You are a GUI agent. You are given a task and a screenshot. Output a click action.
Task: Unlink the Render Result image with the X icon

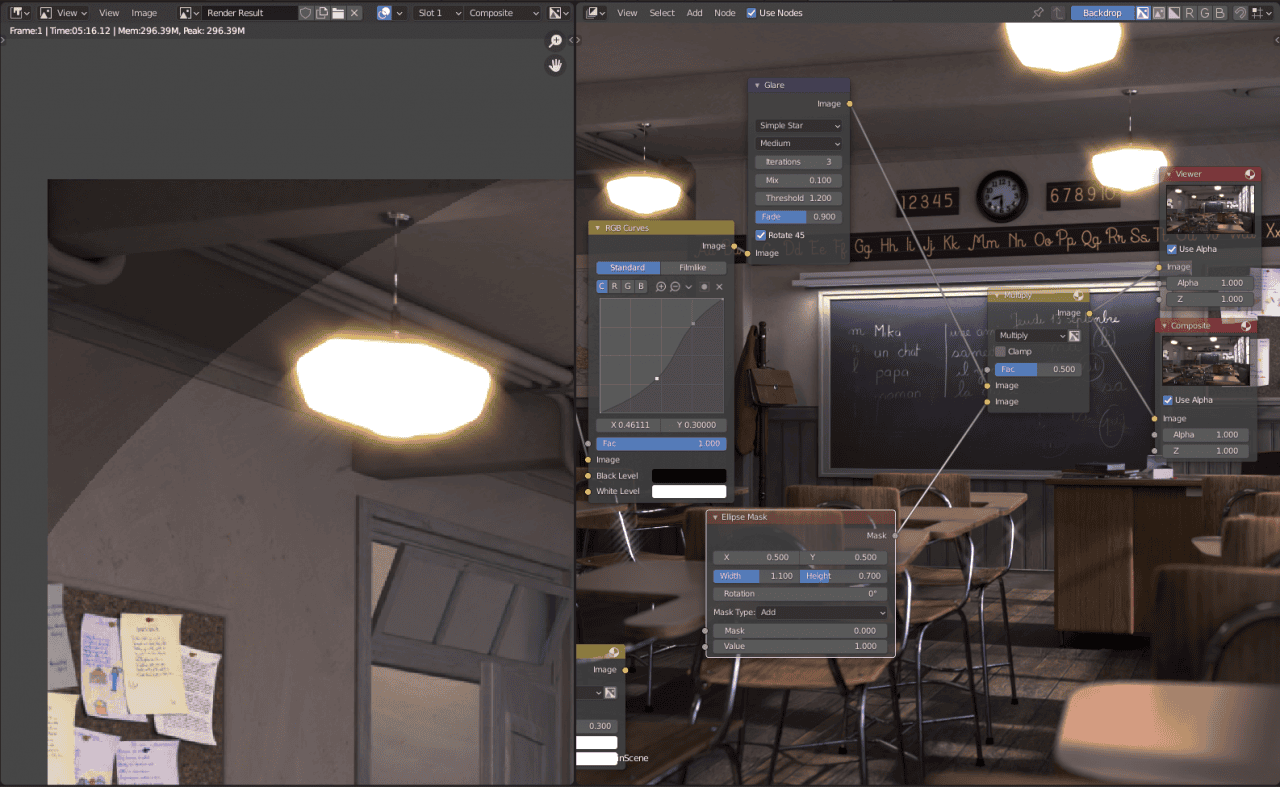pos(354,12)
